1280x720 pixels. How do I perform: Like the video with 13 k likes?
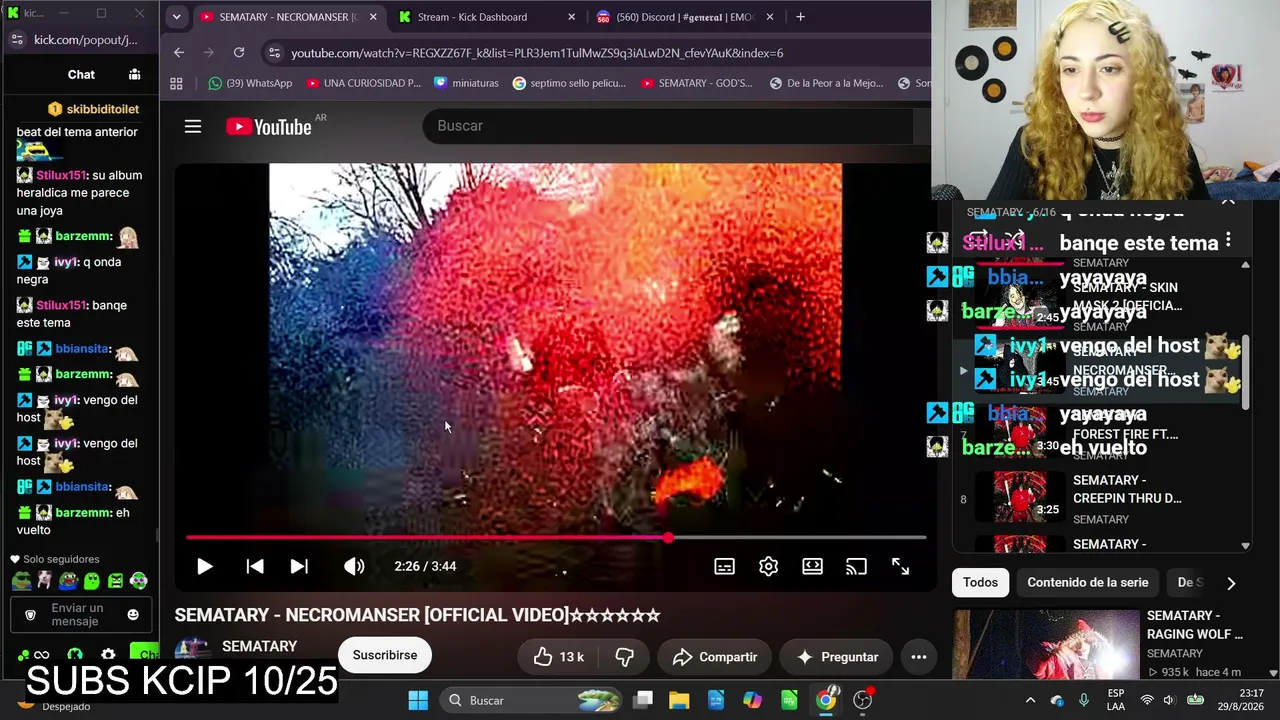coord(558,657)
